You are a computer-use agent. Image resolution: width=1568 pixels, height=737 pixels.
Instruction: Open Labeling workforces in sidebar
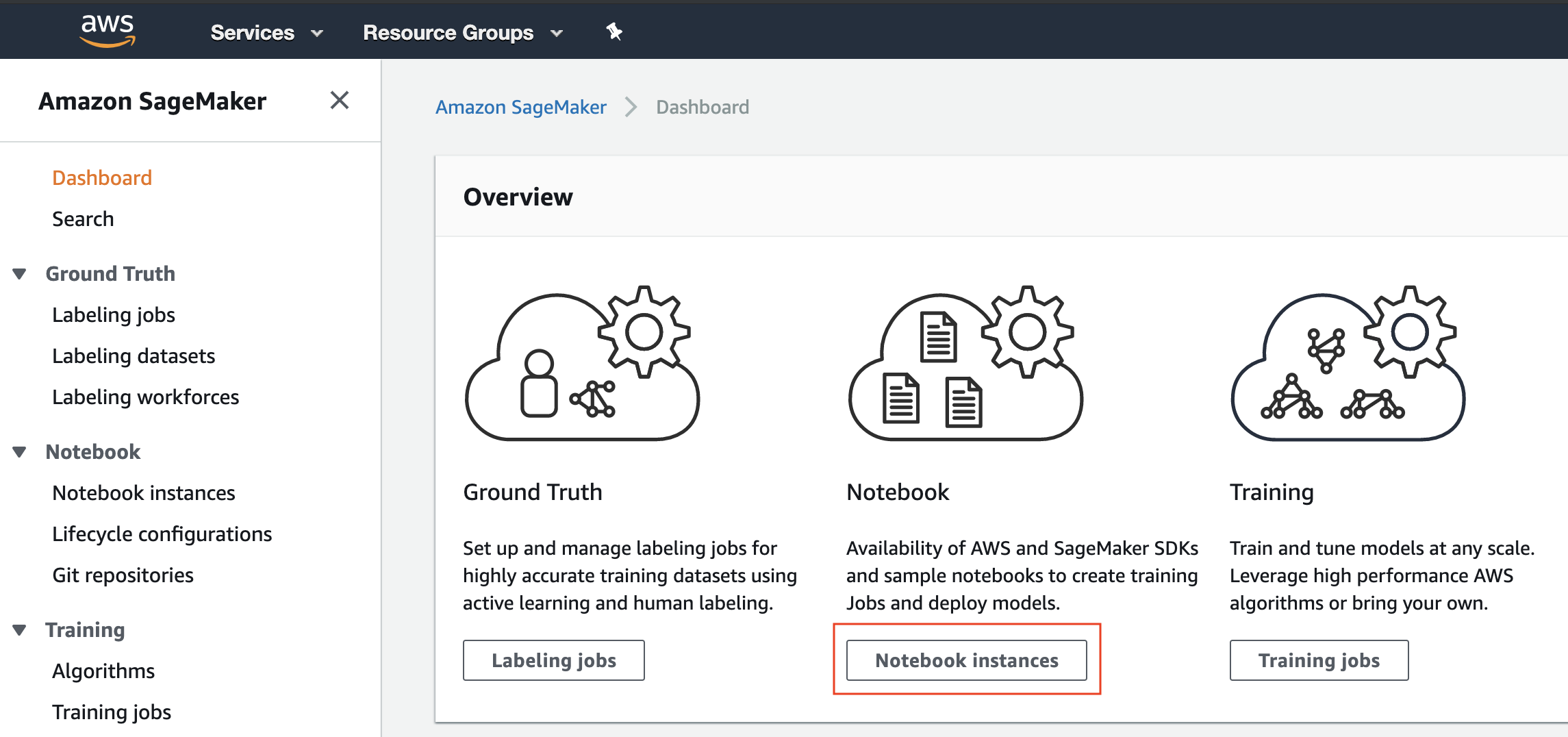pos(146,397)
